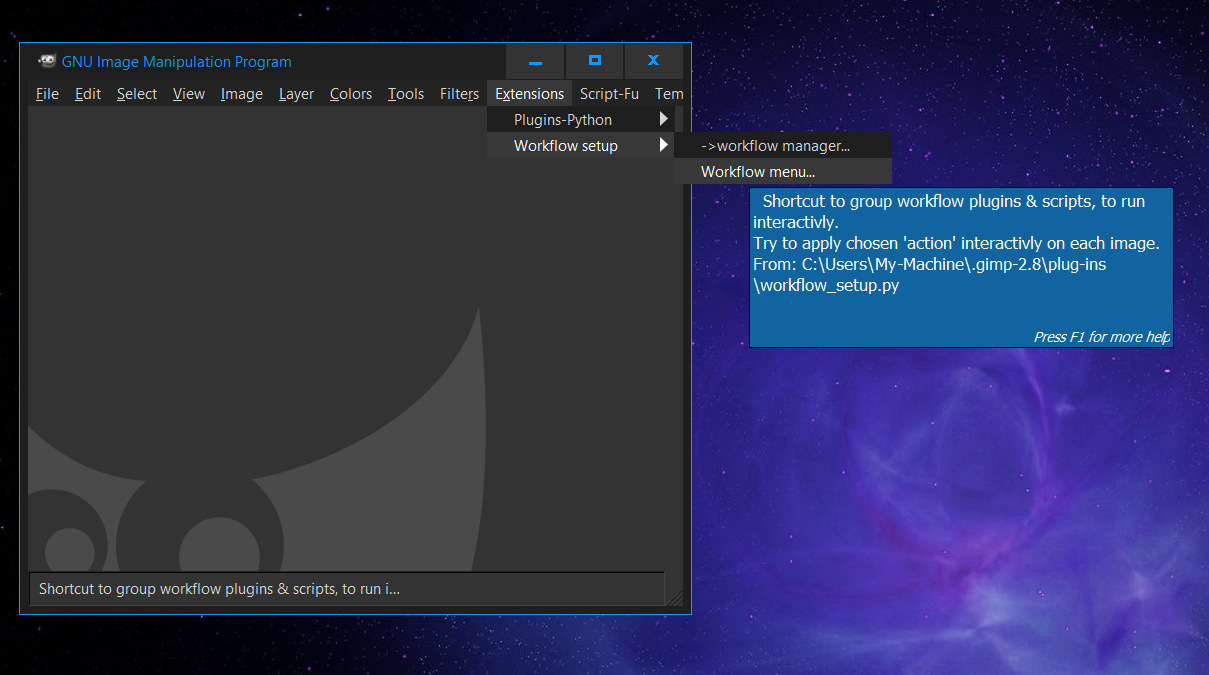
Task: Launch the ->workflow manager... entry
Action: coord(783,146)
